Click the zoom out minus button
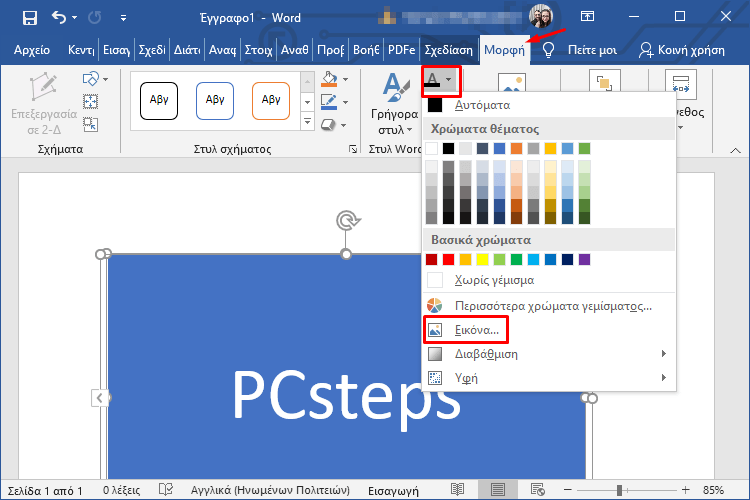Viewport: 750px width, 500px height. (568, 489)
